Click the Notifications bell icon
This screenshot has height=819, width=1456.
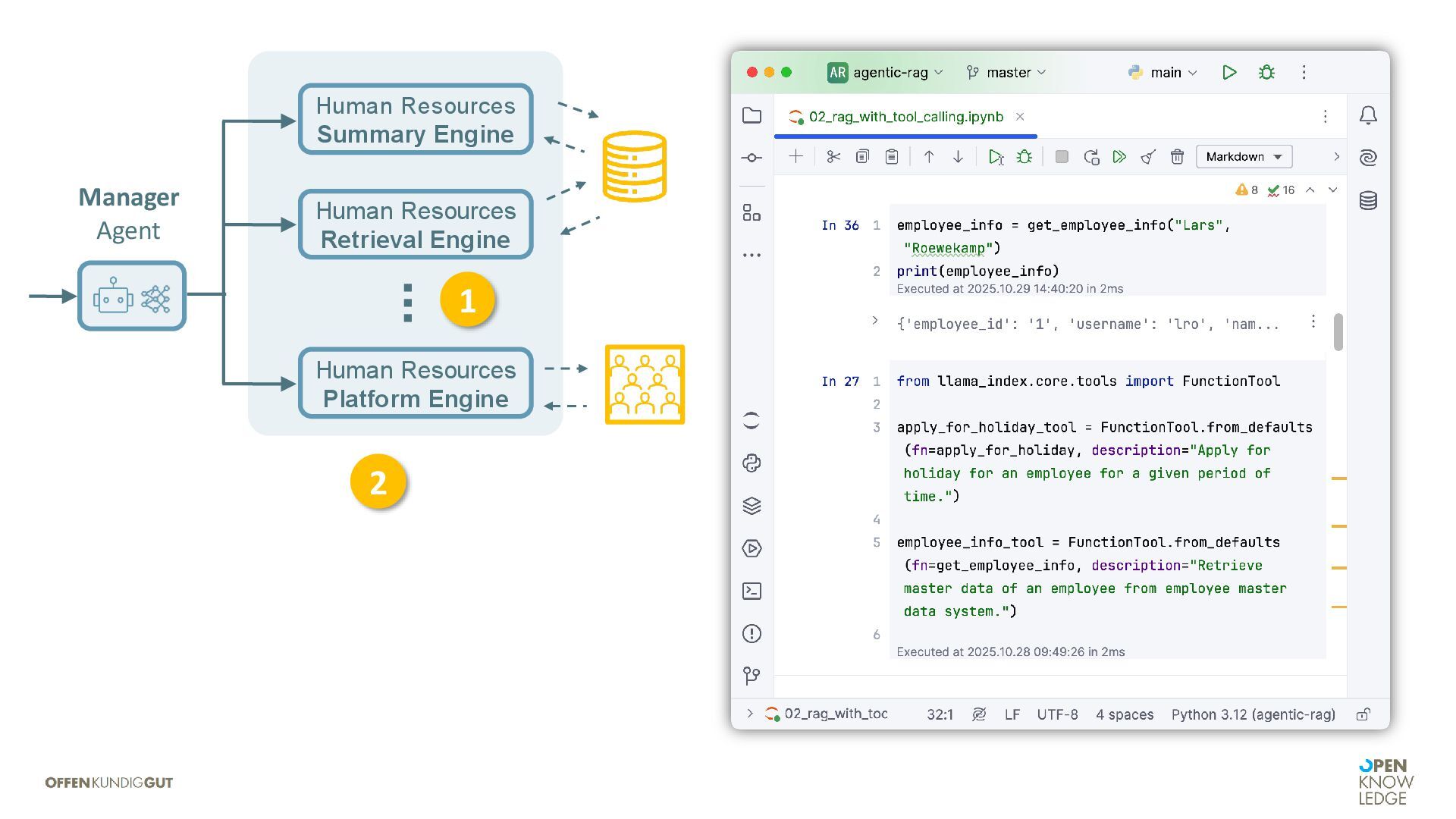coord(1368,115)
